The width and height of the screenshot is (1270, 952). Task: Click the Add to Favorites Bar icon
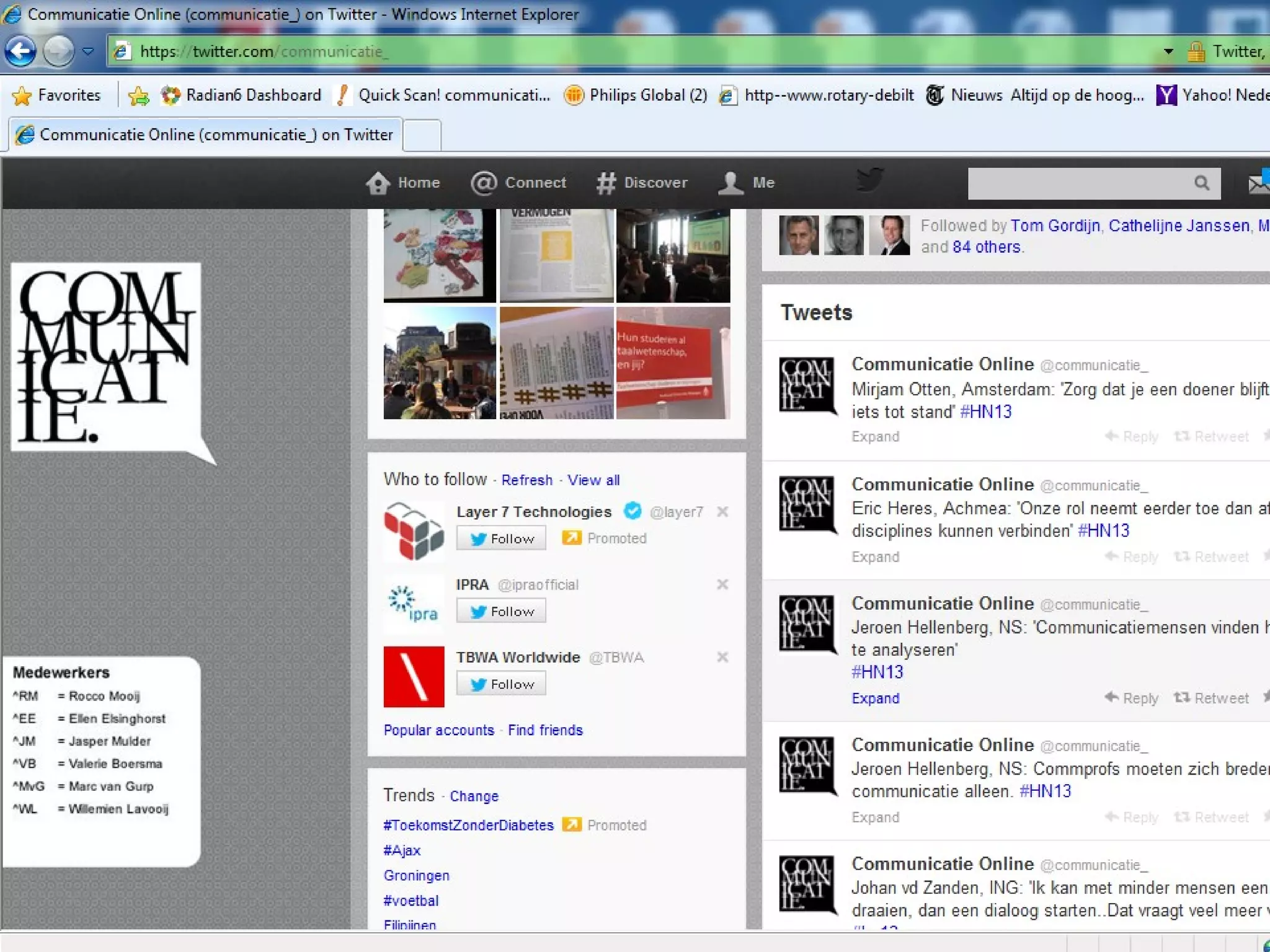tap(138, 95)
